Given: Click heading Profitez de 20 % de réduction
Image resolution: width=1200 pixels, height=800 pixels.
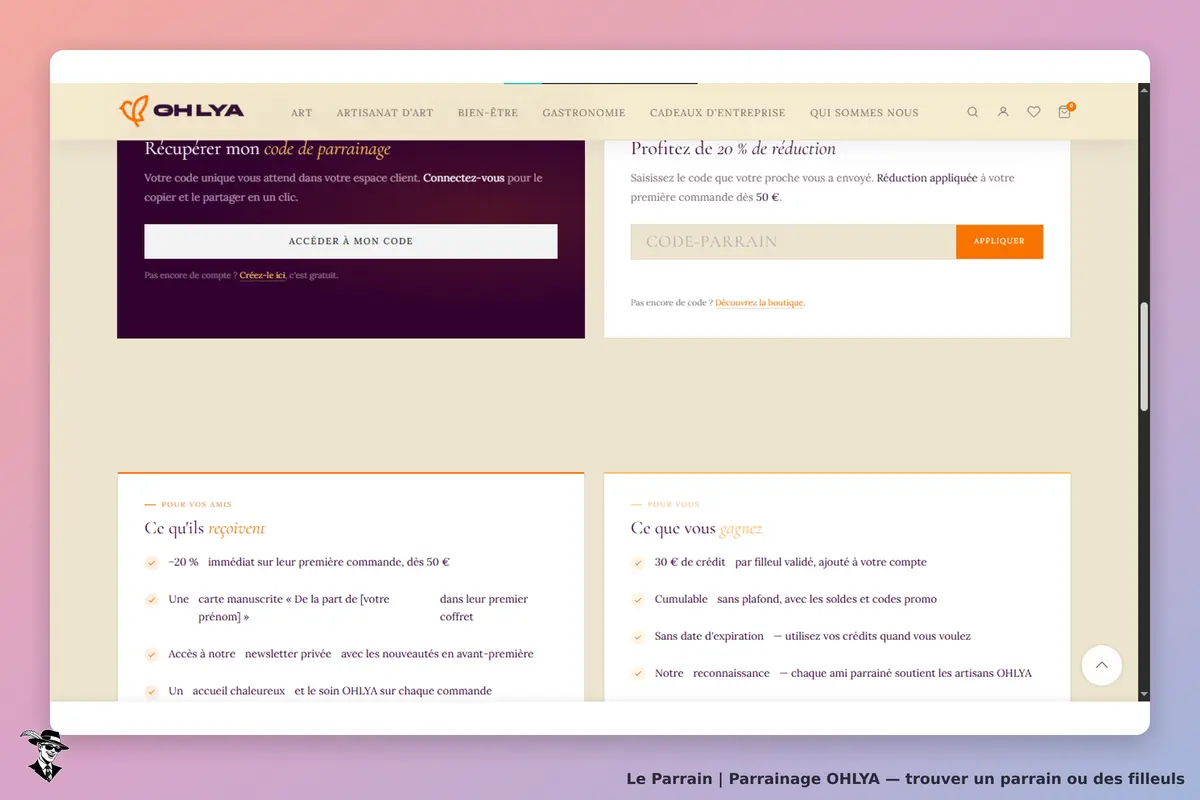Looking at the screenshot, I should click(x=733, y=149).
